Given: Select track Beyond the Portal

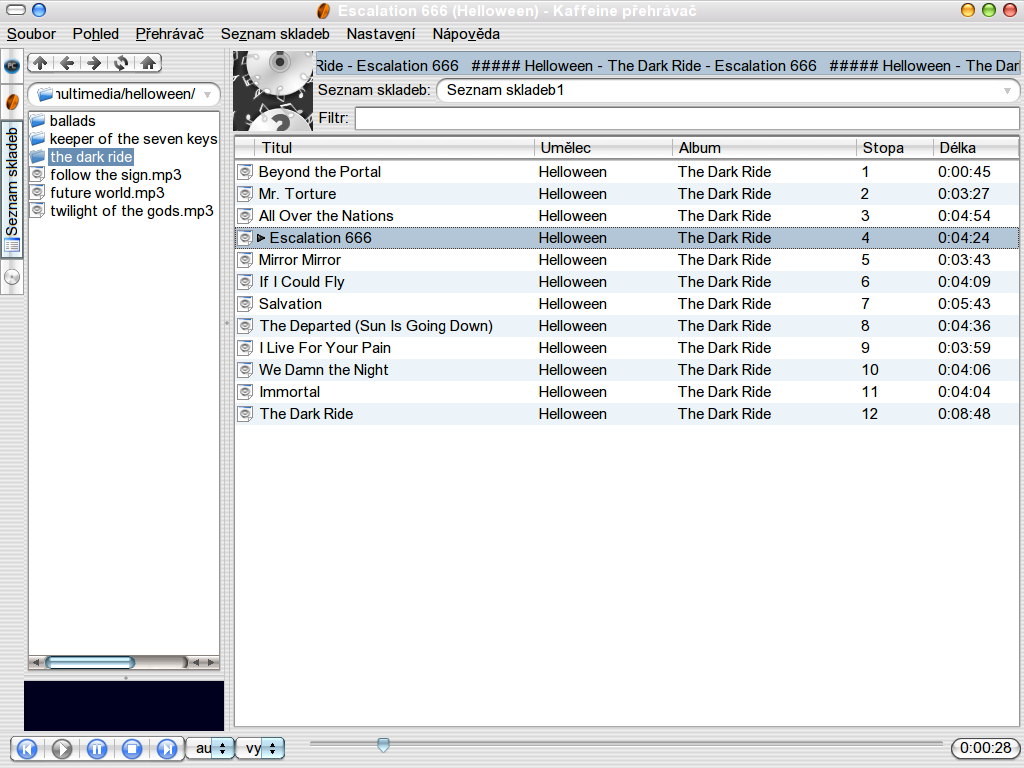Looking at the screenshot, I should (x=627, y=172).
